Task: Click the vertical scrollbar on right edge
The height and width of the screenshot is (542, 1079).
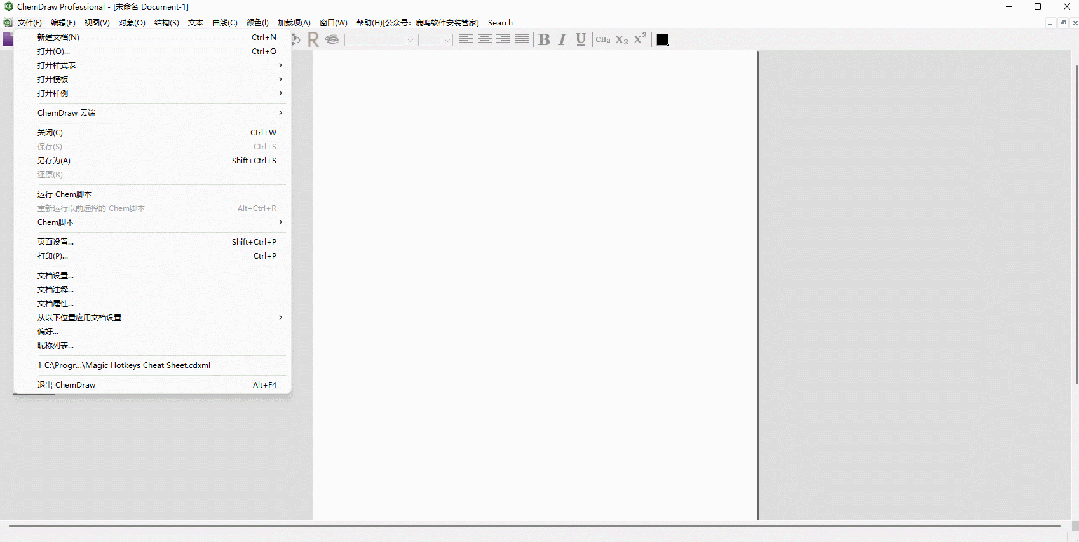Action: 1074,200
